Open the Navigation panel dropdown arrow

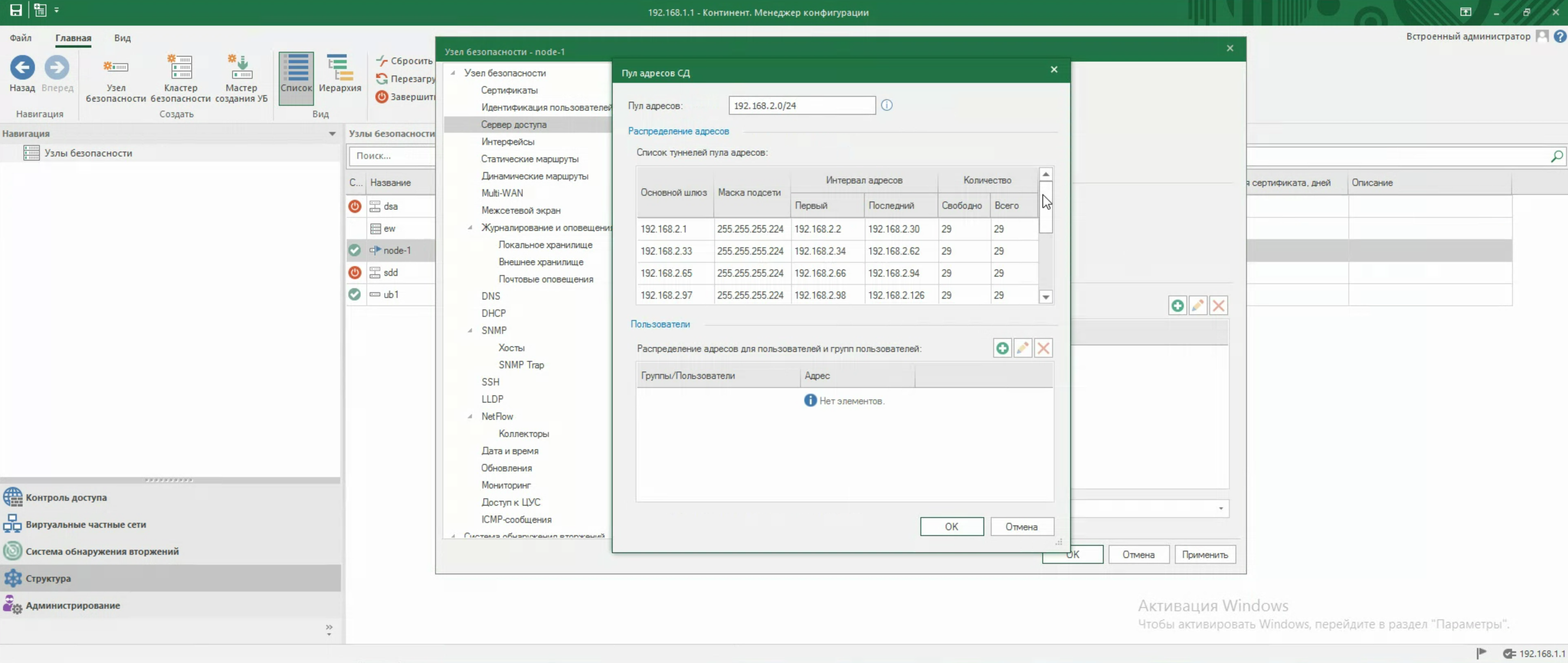pyautogui.click(x=332, y=134)
